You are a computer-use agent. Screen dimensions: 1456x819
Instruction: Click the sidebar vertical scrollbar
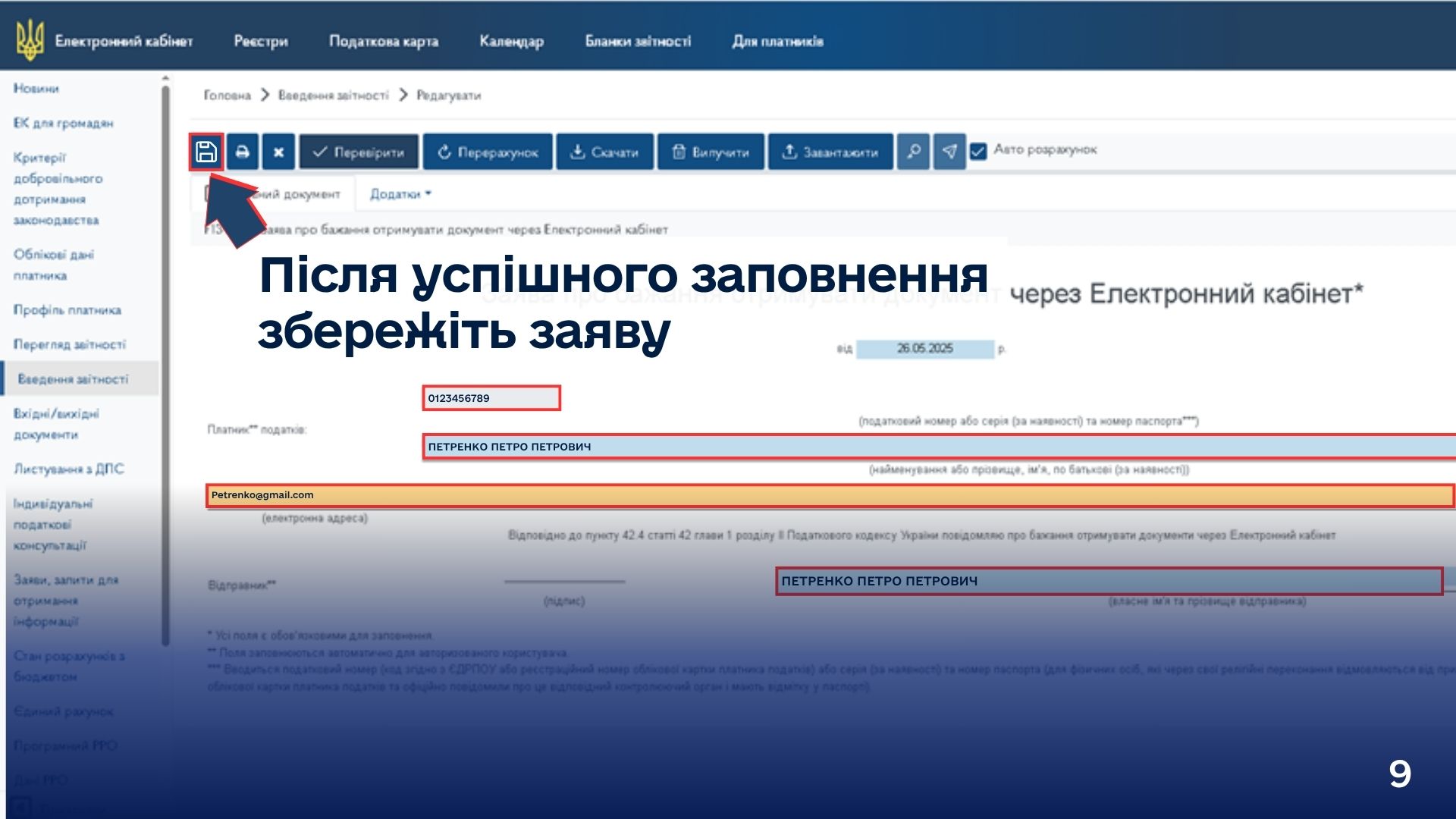click(165, 364)
